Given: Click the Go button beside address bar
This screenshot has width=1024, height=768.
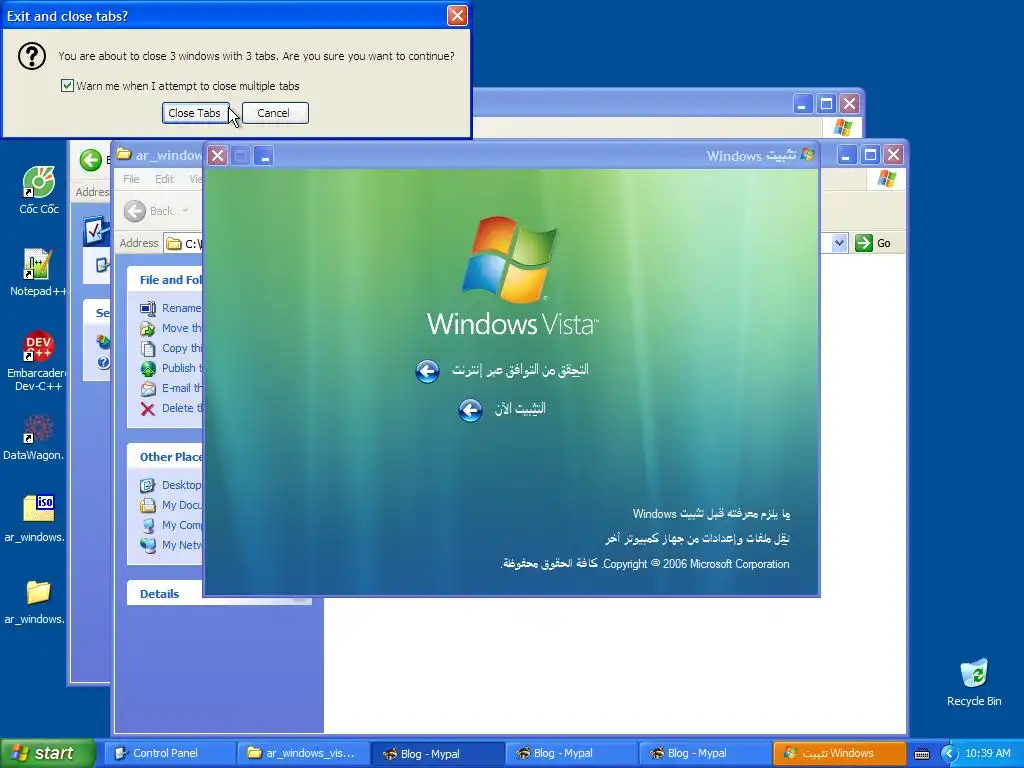Looking at the screenshot, I should [873, 243].
